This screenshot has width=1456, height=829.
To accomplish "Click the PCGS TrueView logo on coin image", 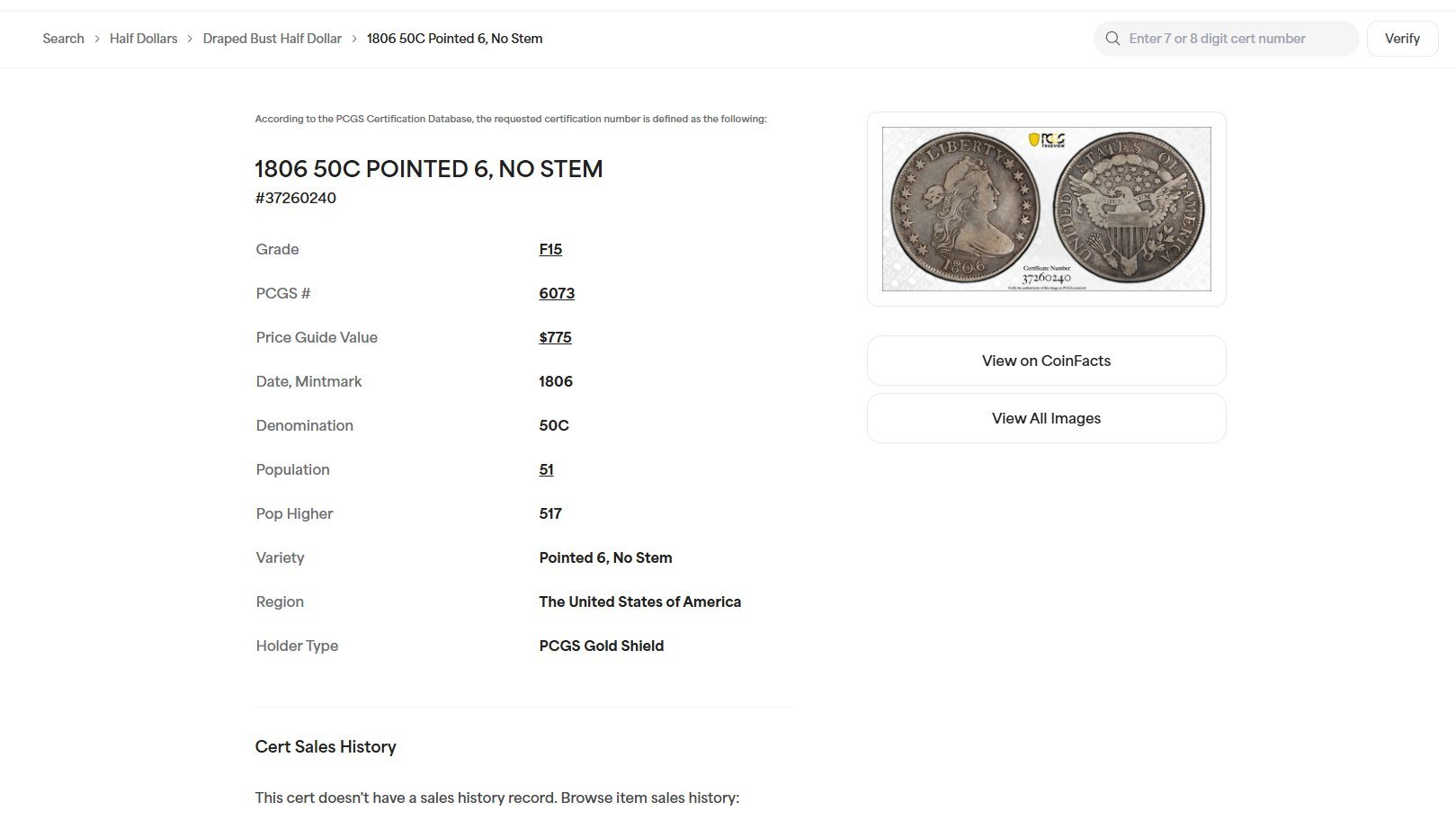I will click(x=1047, y=140).
